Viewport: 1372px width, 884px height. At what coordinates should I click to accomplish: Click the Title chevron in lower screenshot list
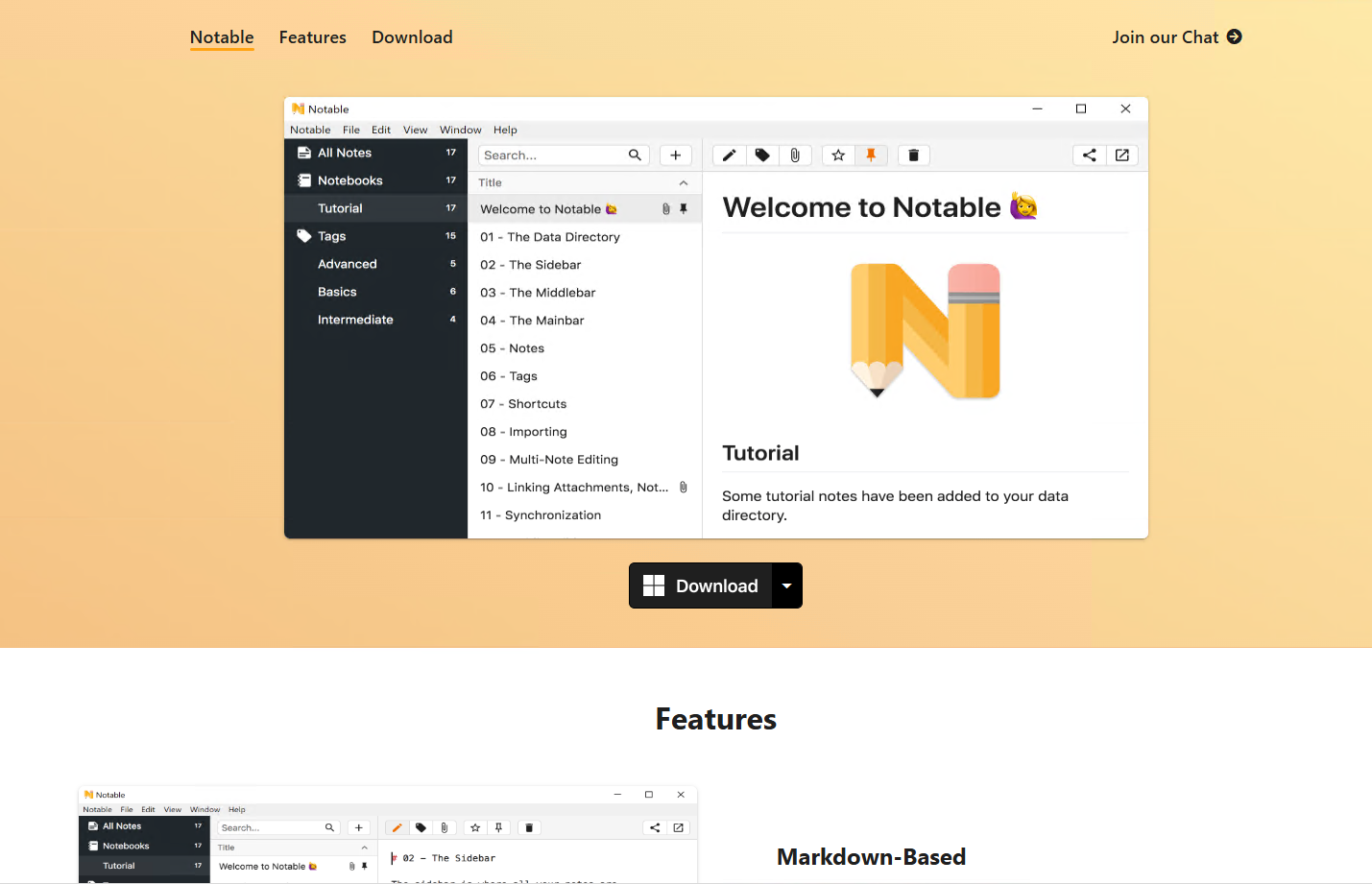(364, 848)
